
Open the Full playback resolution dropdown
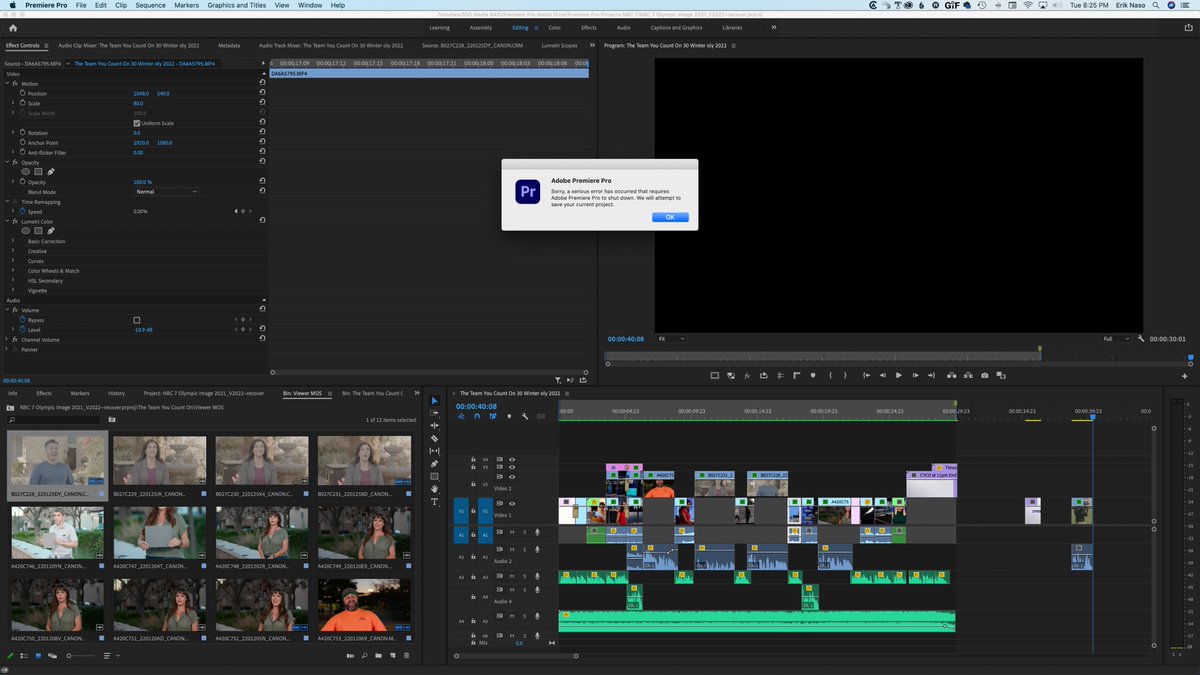(x=1115, y=339)
